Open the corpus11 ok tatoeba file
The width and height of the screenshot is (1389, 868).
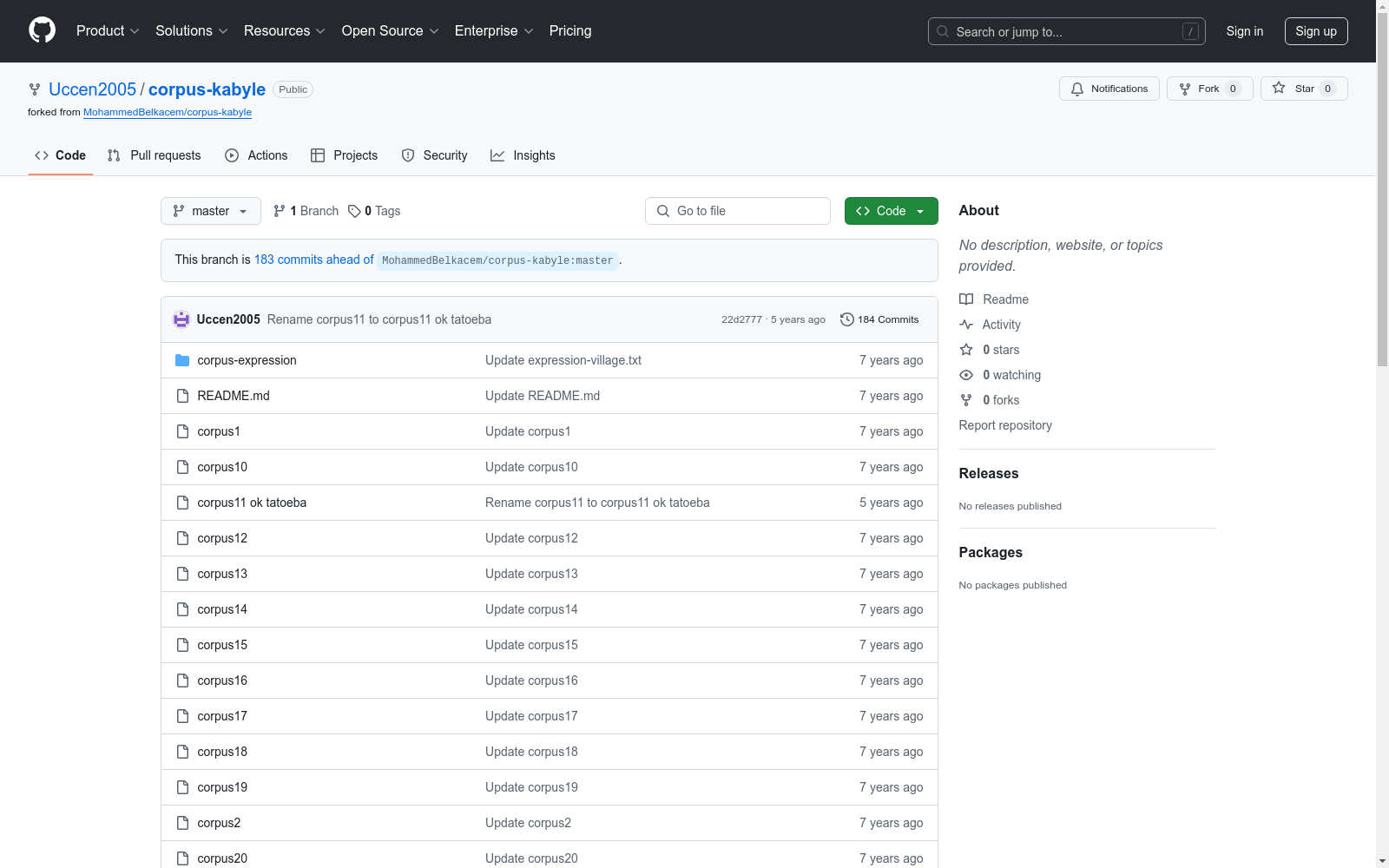pos(252,503)
